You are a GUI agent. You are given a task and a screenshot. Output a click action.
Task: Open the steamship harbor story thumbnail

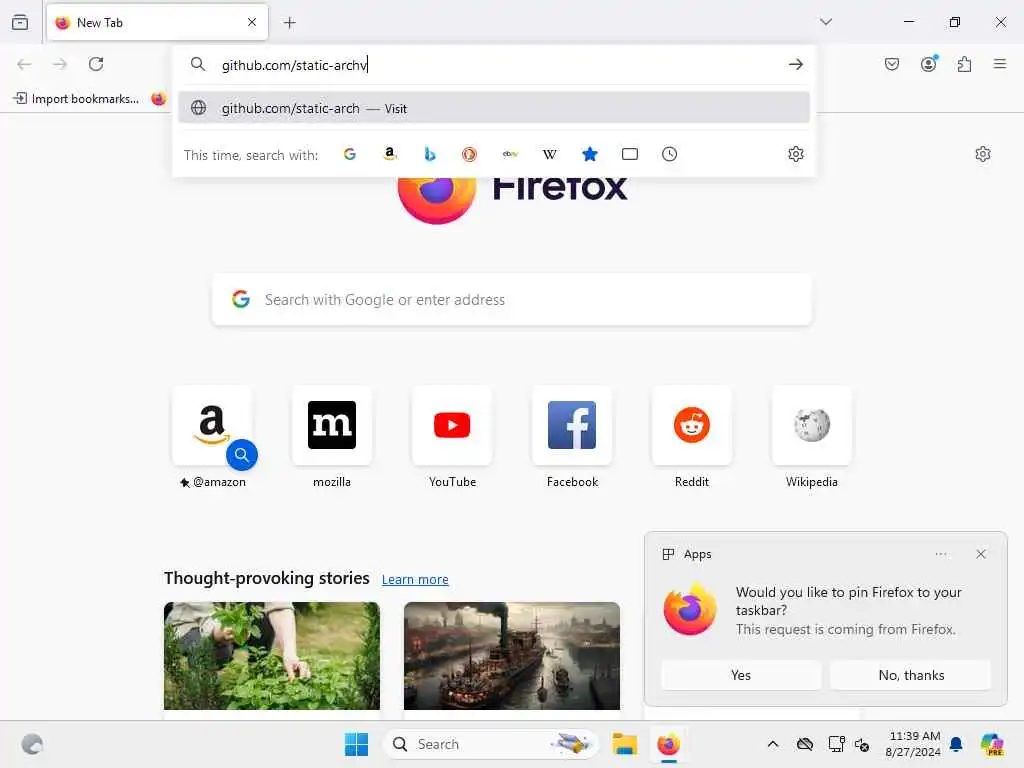pos(512,656)
